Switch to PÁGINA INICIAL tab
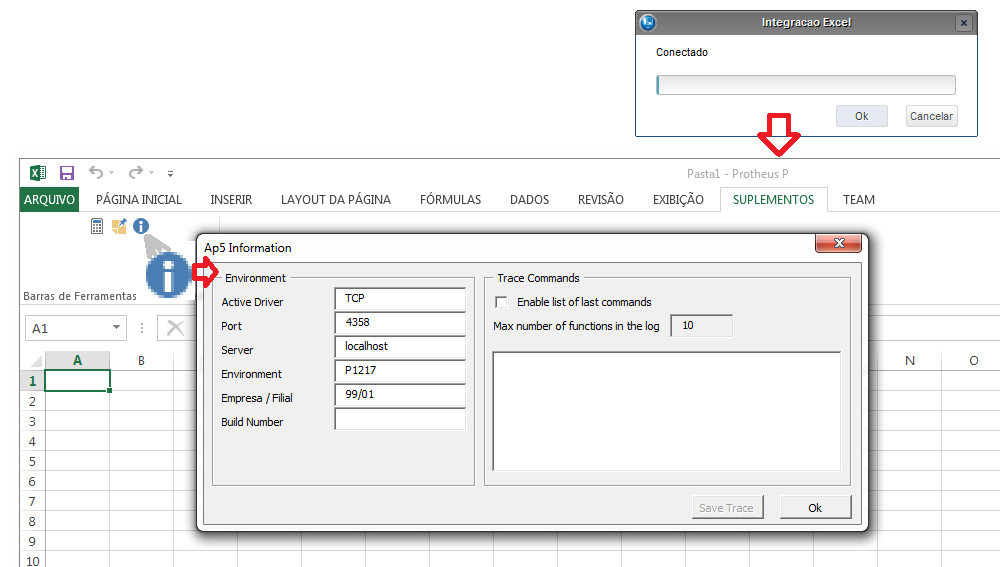 [139, 200]
